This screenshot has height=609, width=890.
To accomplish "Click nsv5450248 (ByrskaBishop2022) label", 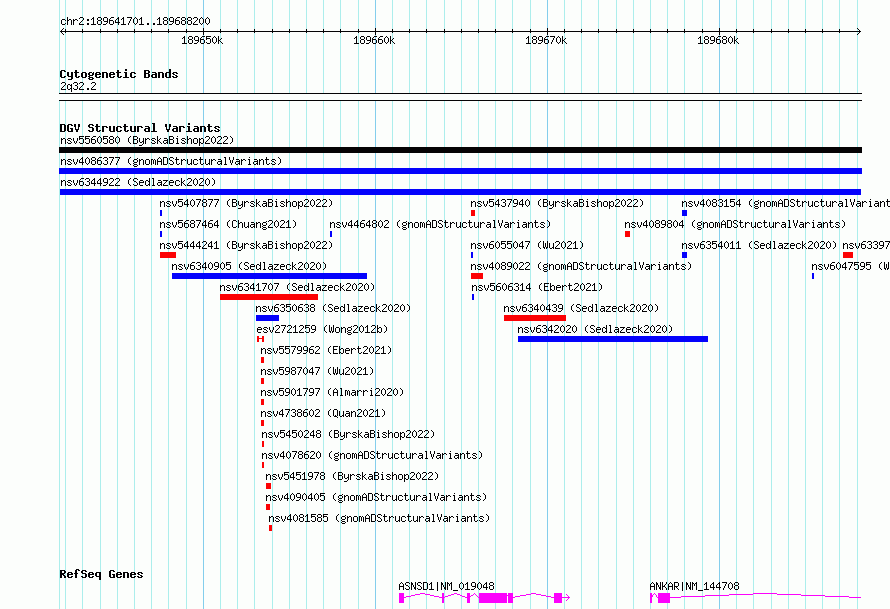I will 348,434.
